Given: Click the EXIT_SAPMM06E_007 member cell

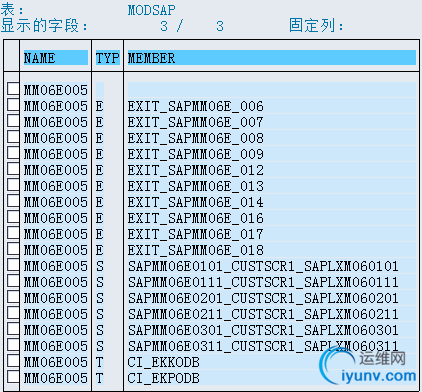Looking at the screenshot, I should [272, 122].
